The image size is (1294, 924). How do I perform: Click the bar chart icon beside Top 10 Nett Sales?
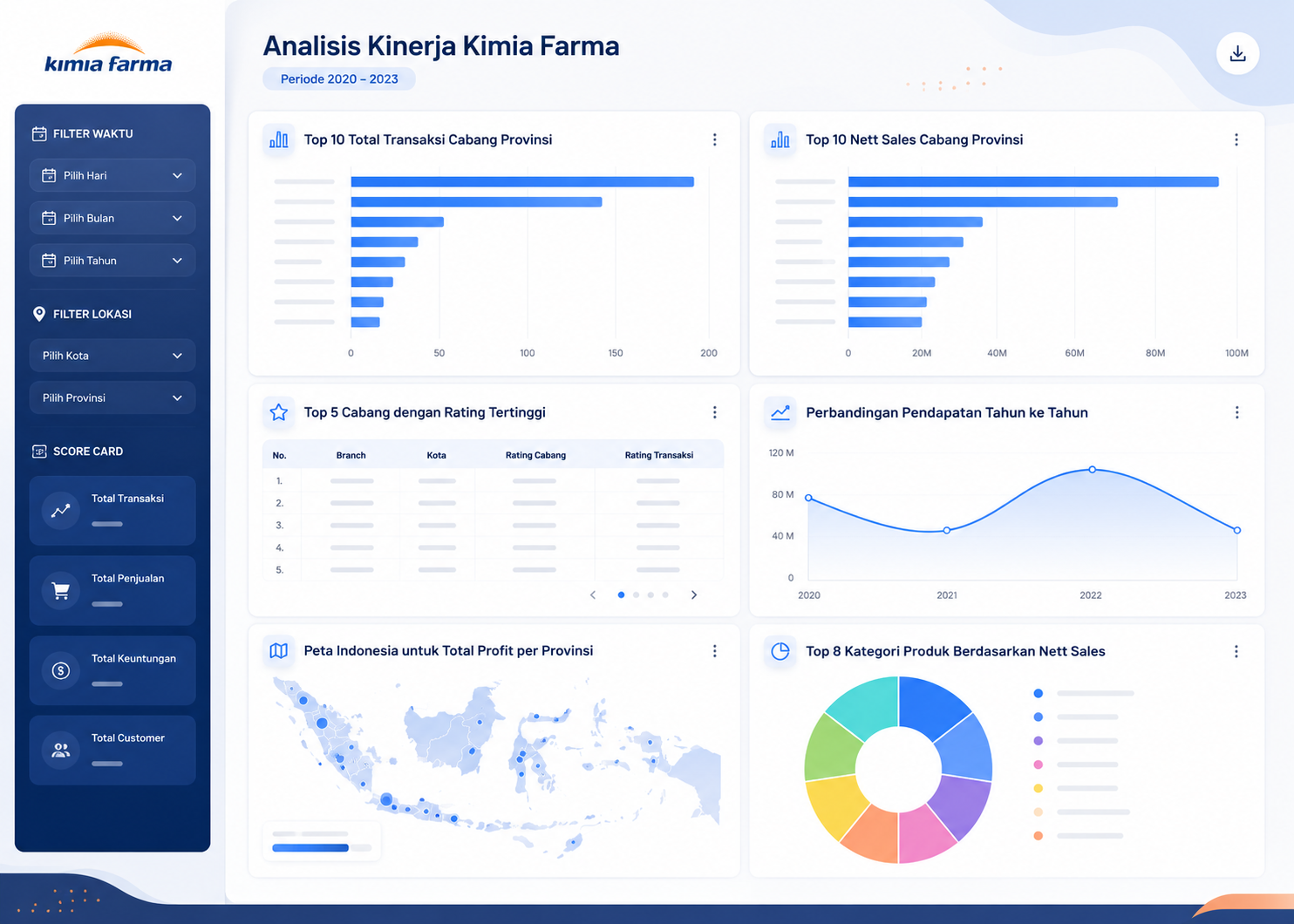[780, 139]
